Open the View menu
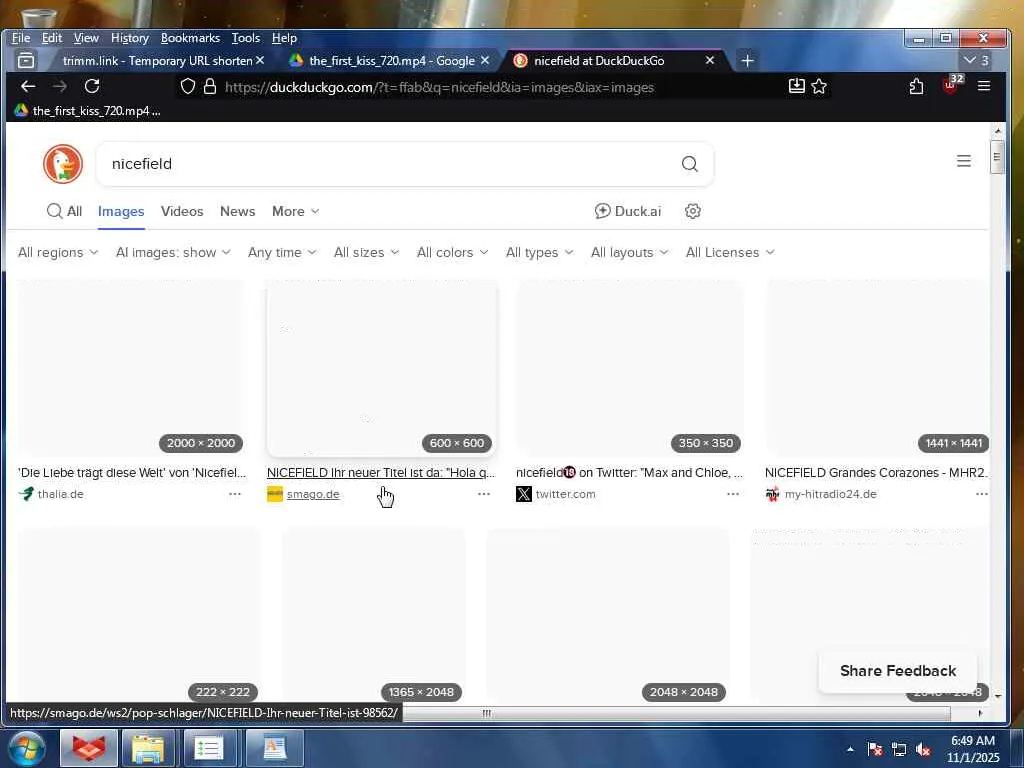The width and height of the screenshot is (1024, 768). pyautogui.click(x=86, y=38)
